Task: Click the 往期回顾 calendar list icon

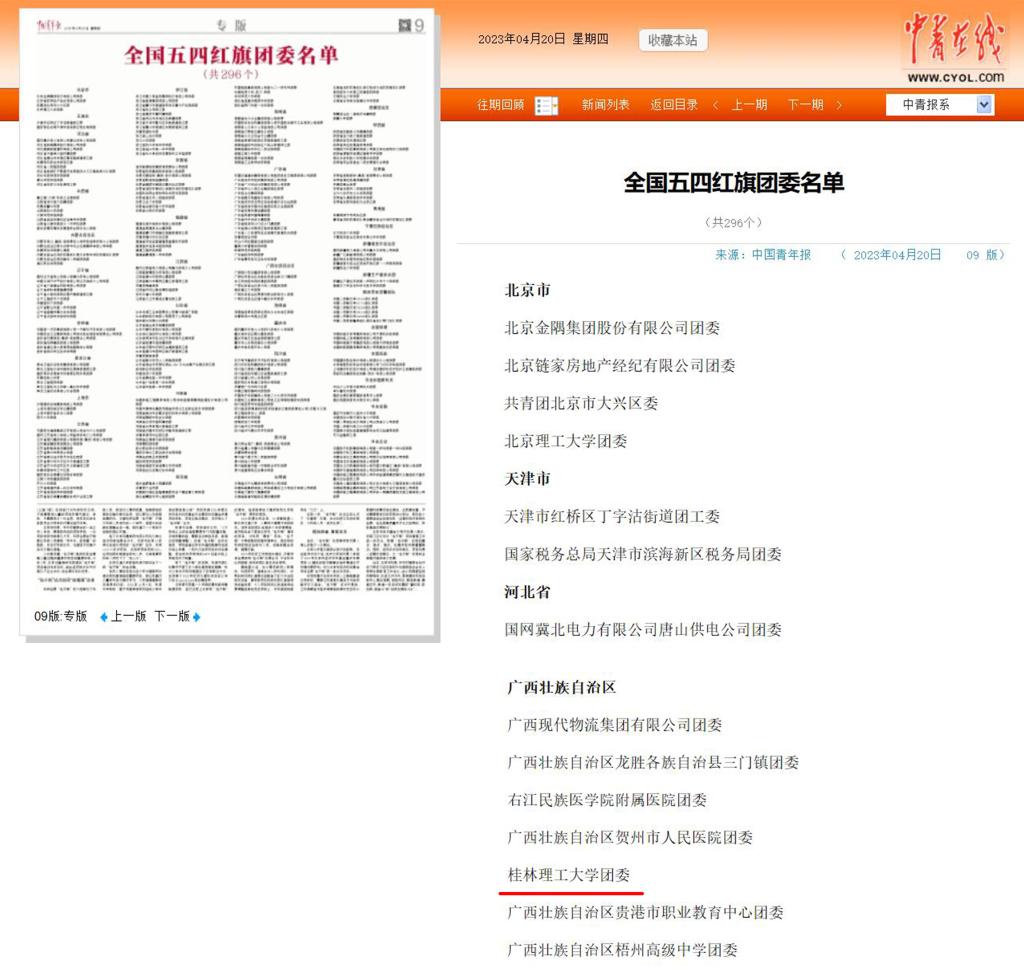Action: coord(546,105)
